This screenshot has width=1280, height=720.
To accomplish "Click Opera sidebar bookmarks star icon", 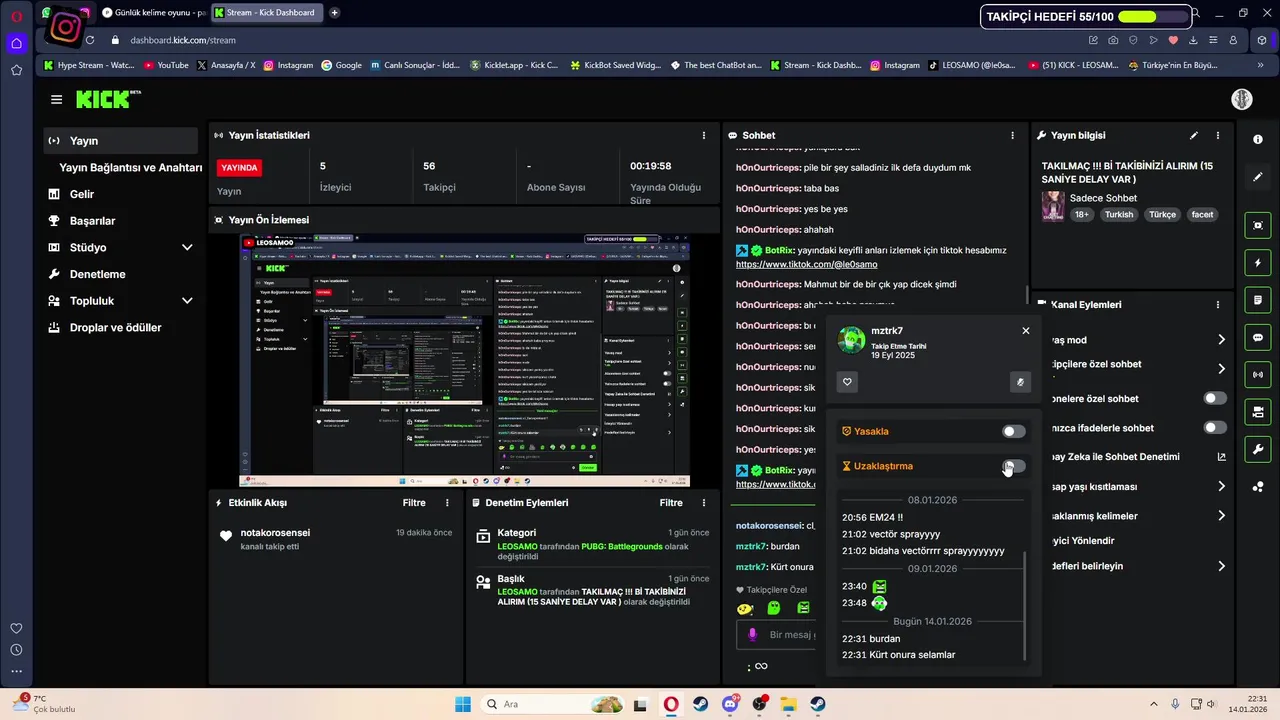I will (x=16, y=70).
